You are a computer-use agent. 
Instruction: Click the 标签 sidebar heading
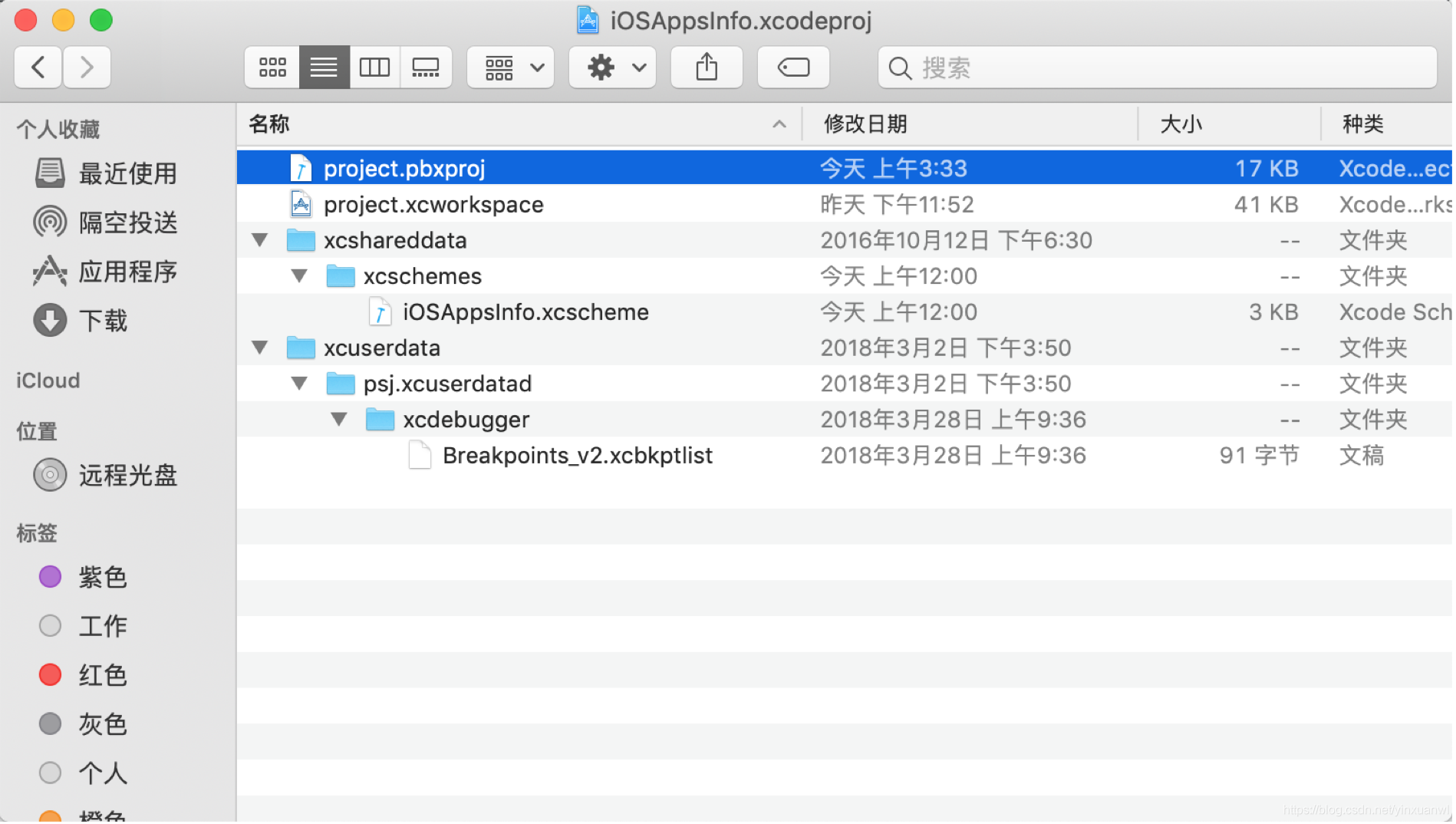point(37,533)
